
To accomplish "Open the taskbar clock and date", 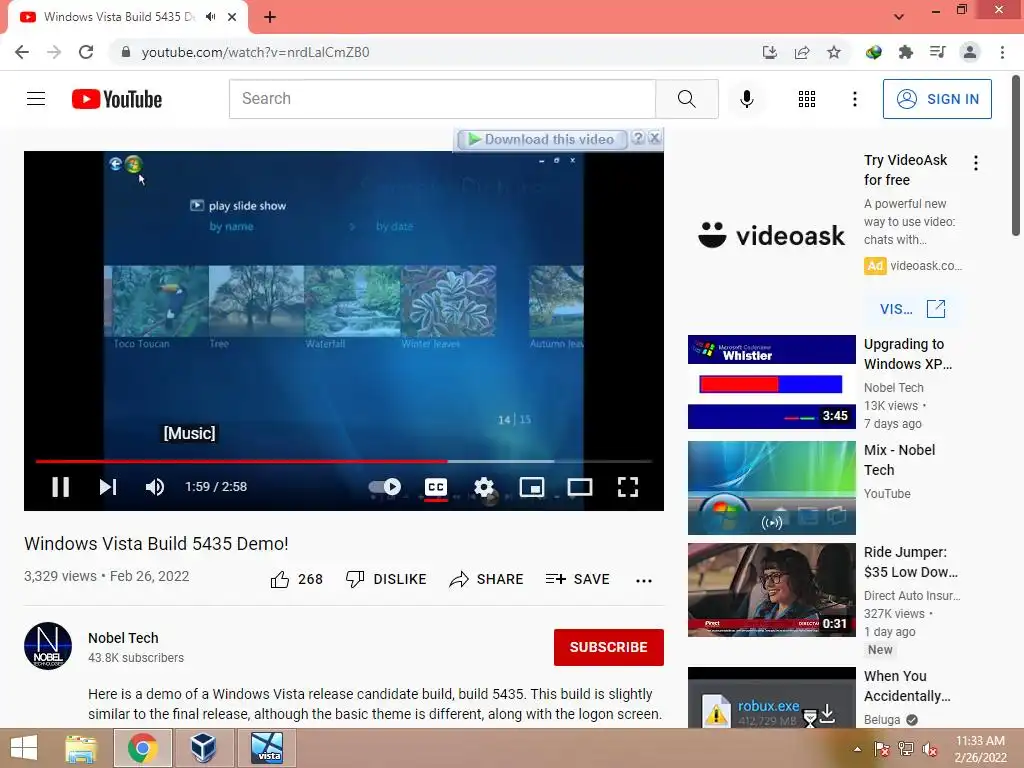I will (x=980, y=749).
